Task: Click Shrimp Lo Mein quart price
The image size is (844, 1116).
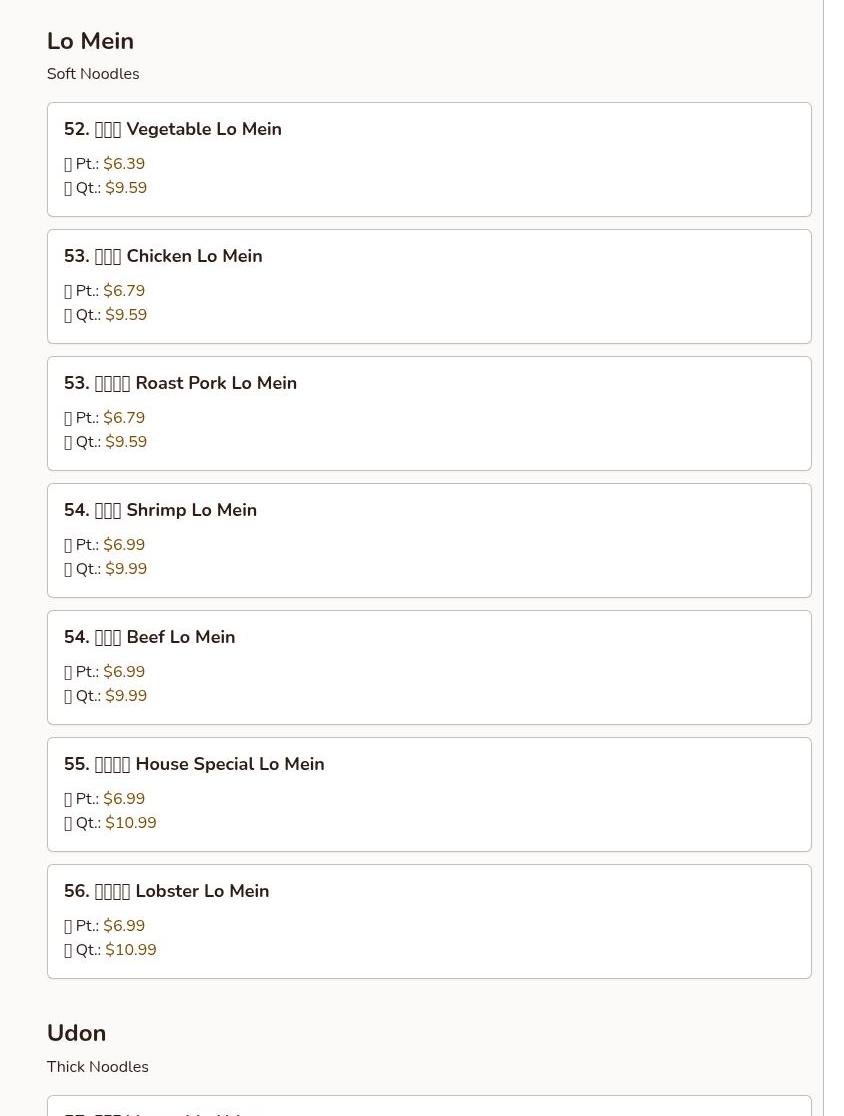Action: 126,569
